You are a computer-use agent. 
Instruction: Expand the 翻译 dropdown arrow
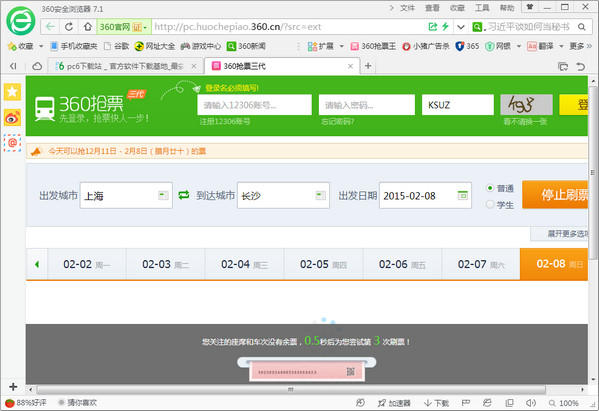coord(561,46)
